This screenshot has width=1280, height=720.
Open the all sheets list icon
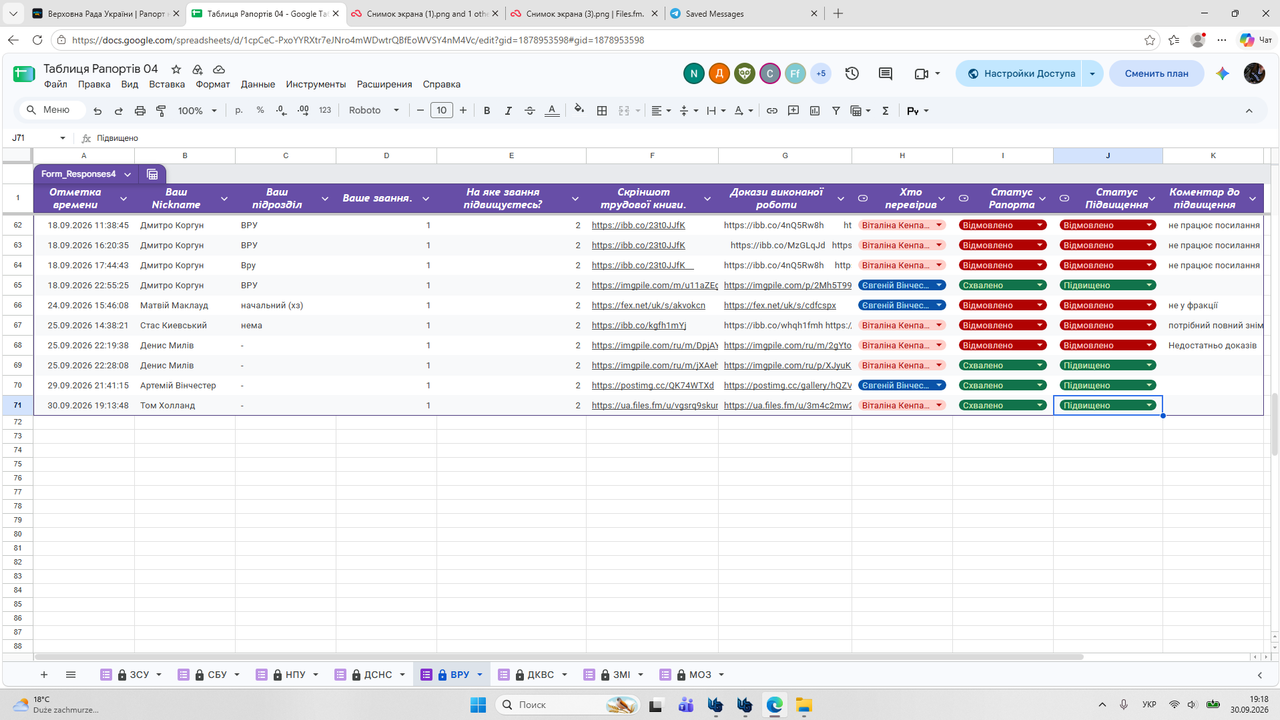70,675
